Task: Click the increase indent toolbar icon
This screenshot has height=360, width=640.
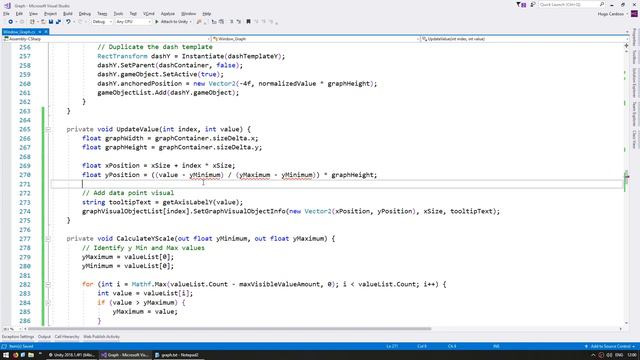Action: coord(221,22)
